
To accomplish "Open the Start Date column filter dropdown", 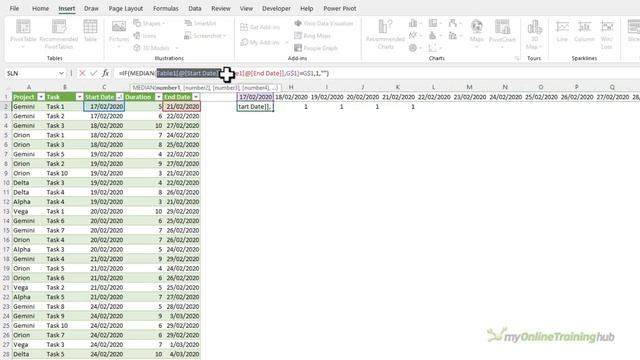I will point(120,97).
